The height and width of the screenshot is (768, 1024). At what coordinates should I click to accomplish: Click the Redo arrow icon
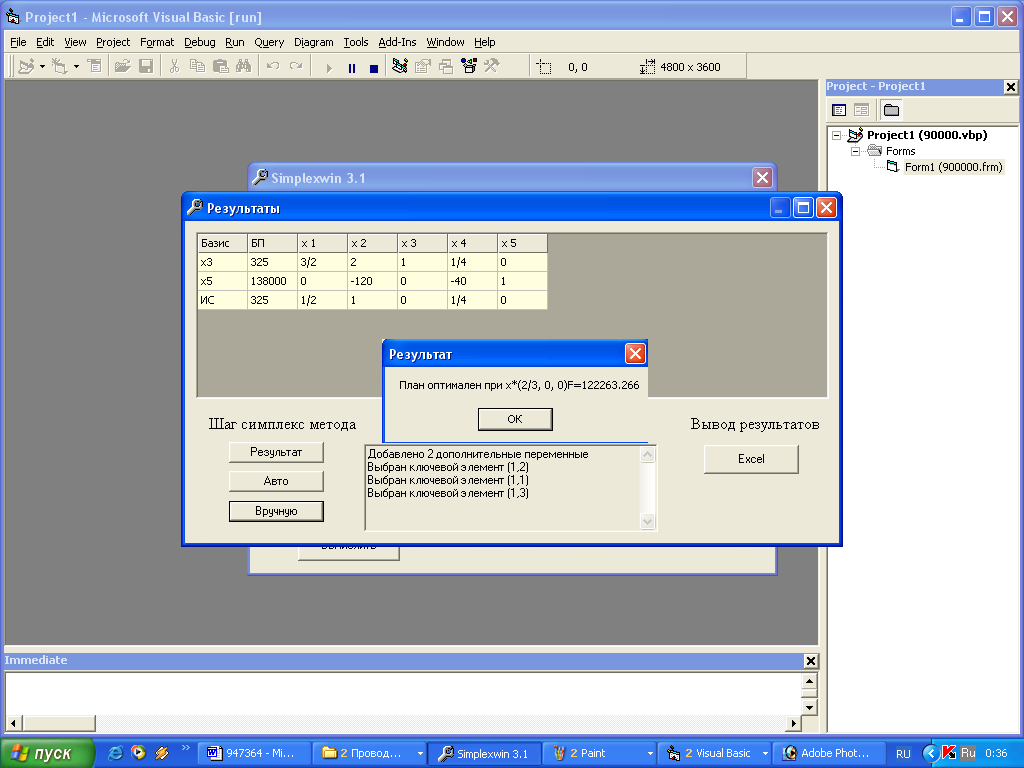296,67
